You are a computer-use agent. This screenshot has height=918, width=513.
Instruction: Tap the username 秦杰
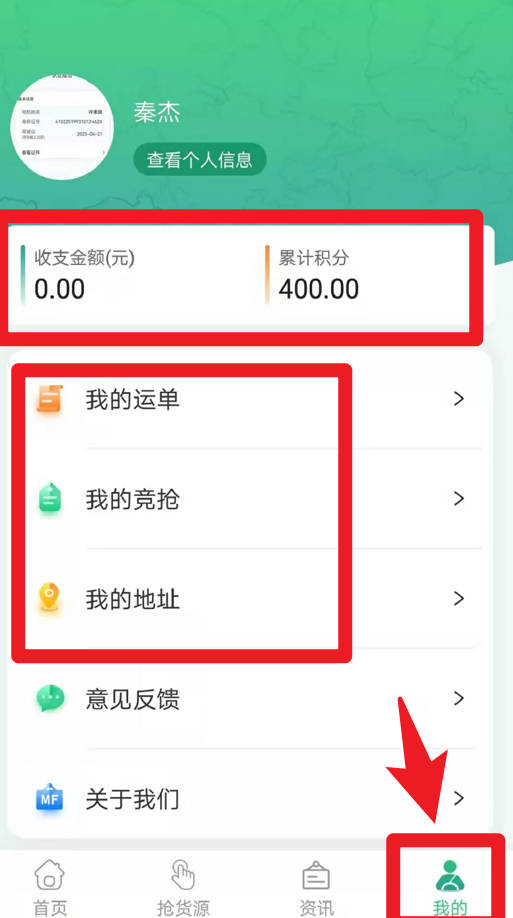click(156, 112)
